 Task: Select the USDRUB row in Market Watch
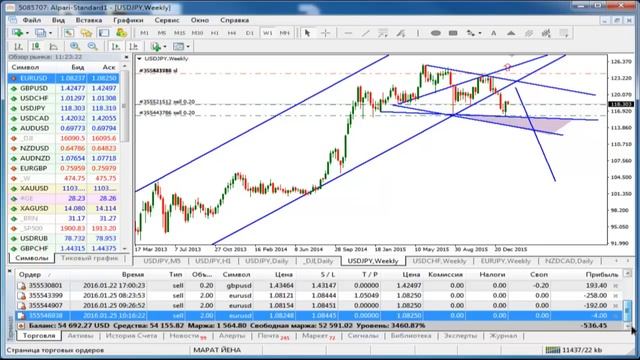[64, 238]
